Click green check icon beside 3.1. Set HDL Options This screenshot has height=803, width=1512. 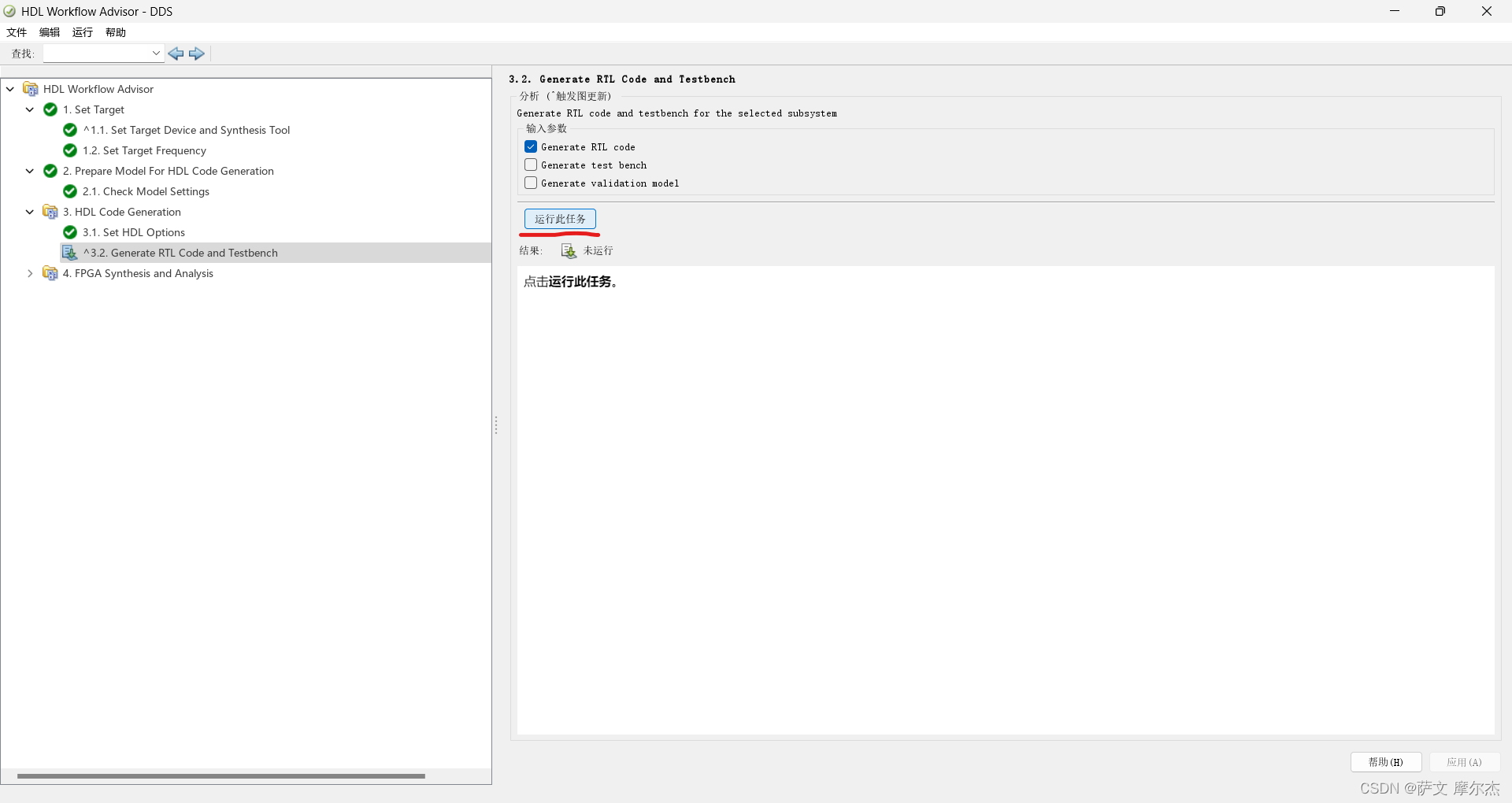pyautogui.click(x=70, y=232)
